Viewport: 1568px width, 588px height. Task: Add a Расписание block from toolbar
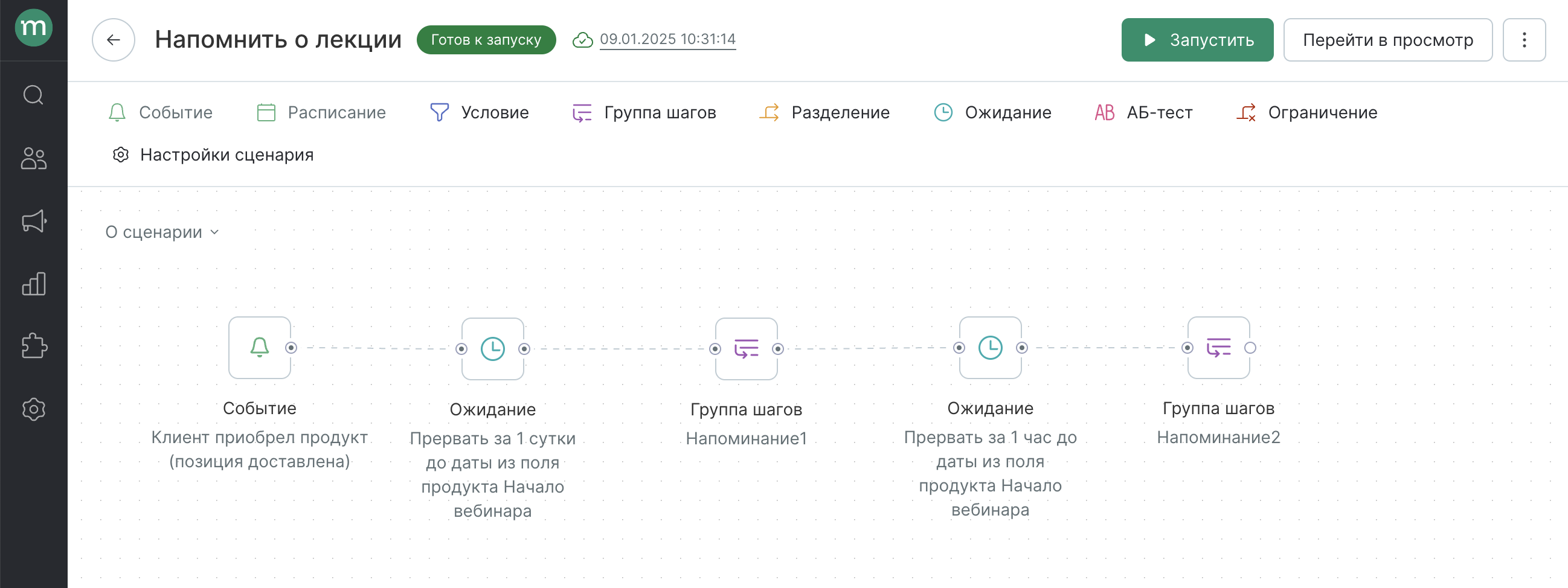(321, 113)
